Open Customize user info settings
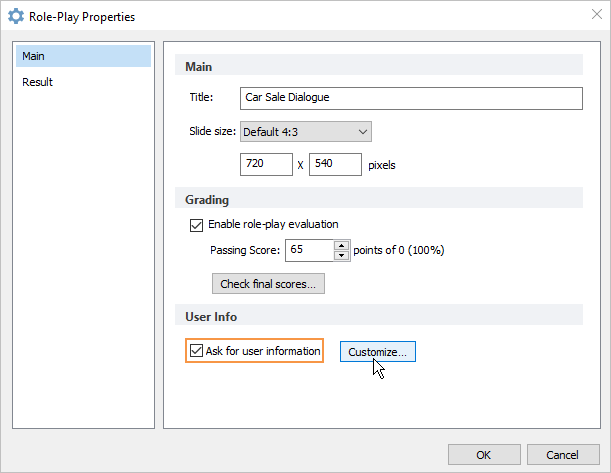This screenshot has width=611, height=473. click(x=377, y=352)
